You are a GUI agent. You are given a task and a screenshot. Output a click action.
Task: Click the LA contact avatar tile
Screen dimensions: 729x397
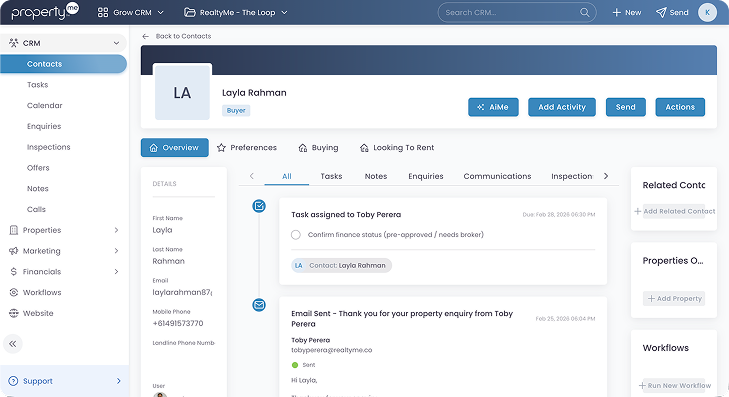pyautogui.click(x=182, y=93)
